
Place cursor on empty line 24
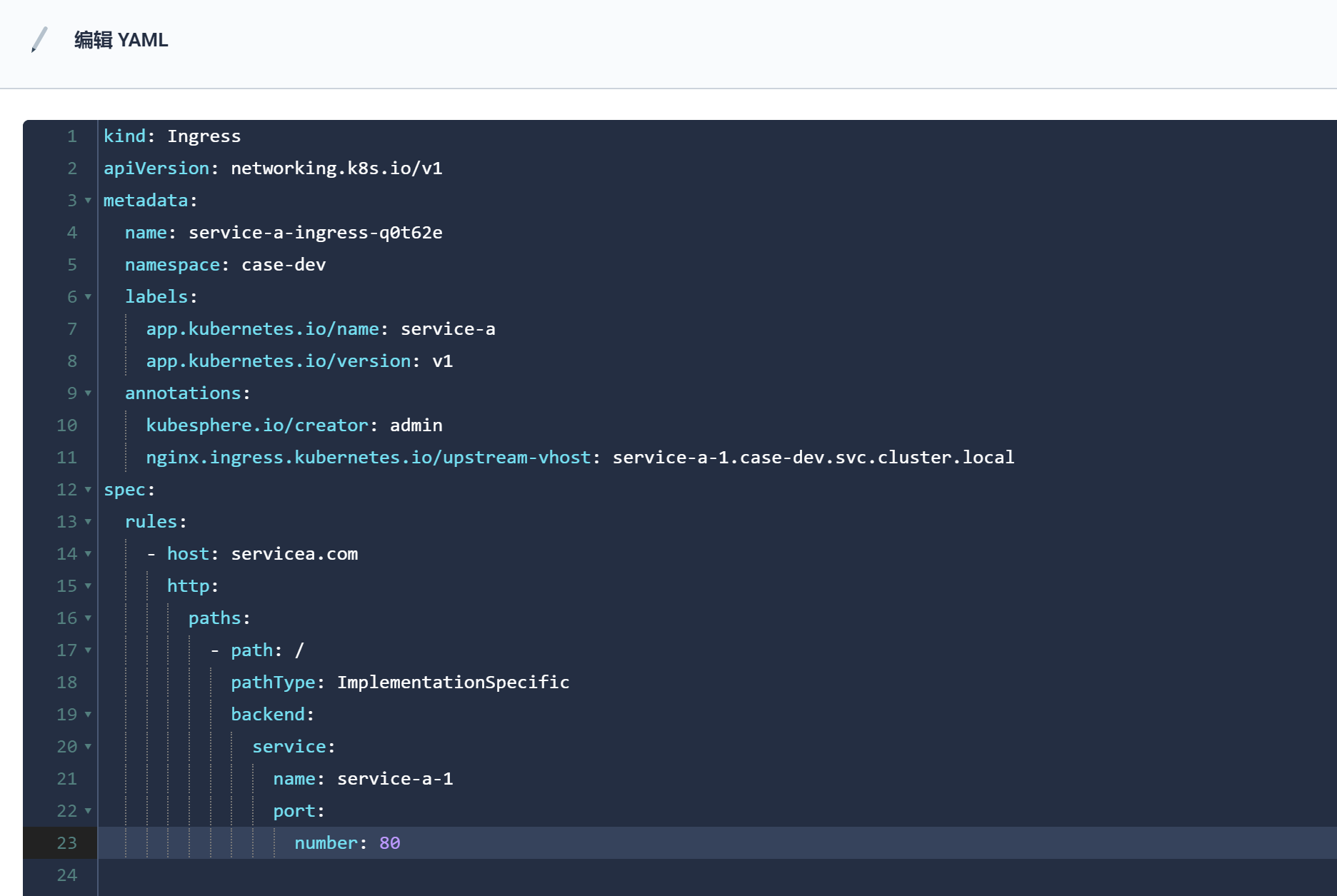tap(717, 875)
